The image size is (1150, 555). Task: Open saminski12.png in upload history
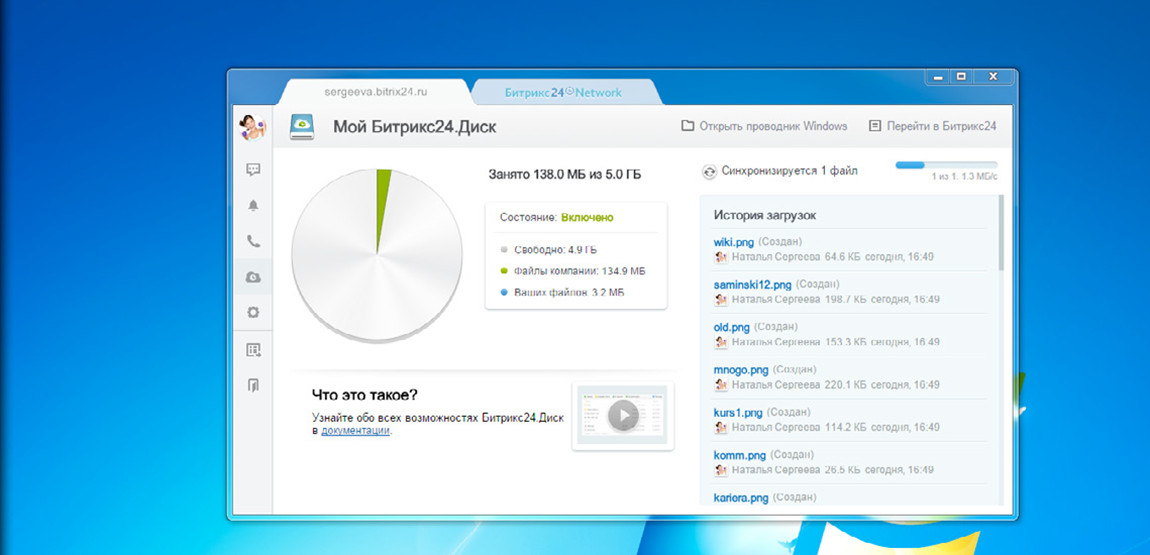pyautogui.click(x=752, y=285)
